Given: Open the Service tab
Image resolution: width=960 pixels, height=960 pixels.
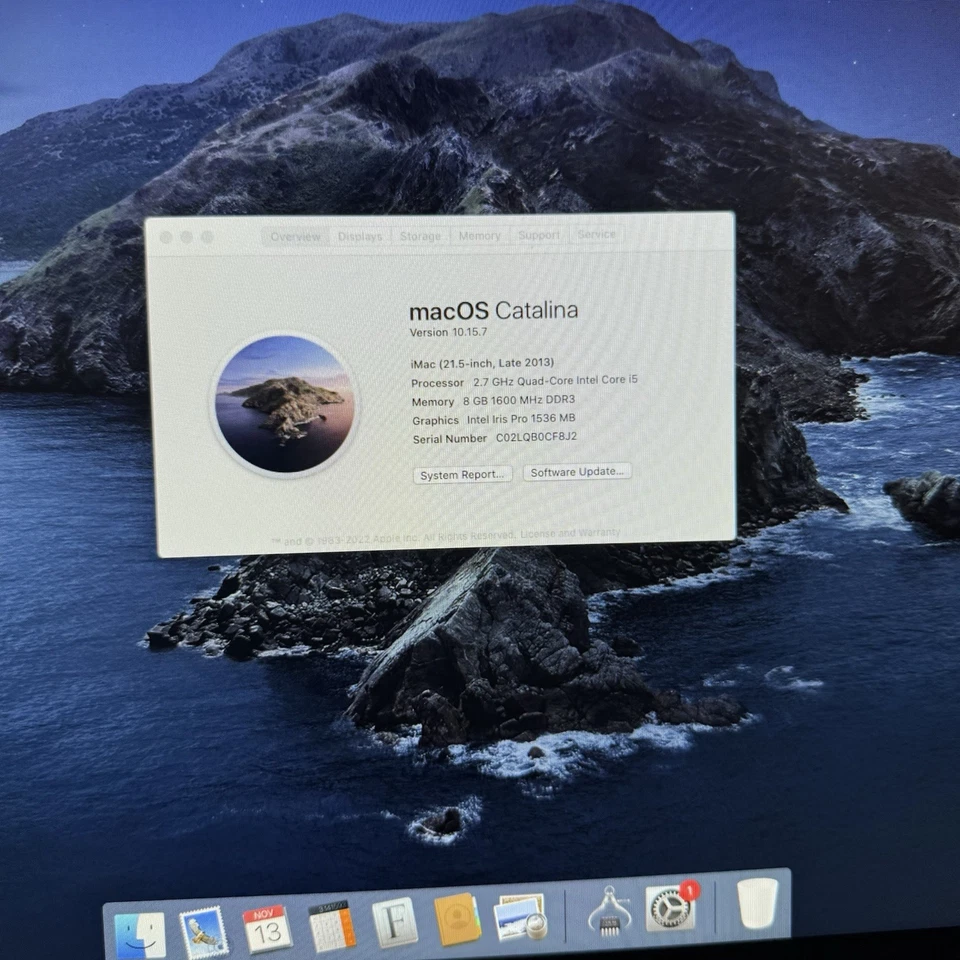Looking at the screenshot, I should pyautogui.click(x=596, y=233).
